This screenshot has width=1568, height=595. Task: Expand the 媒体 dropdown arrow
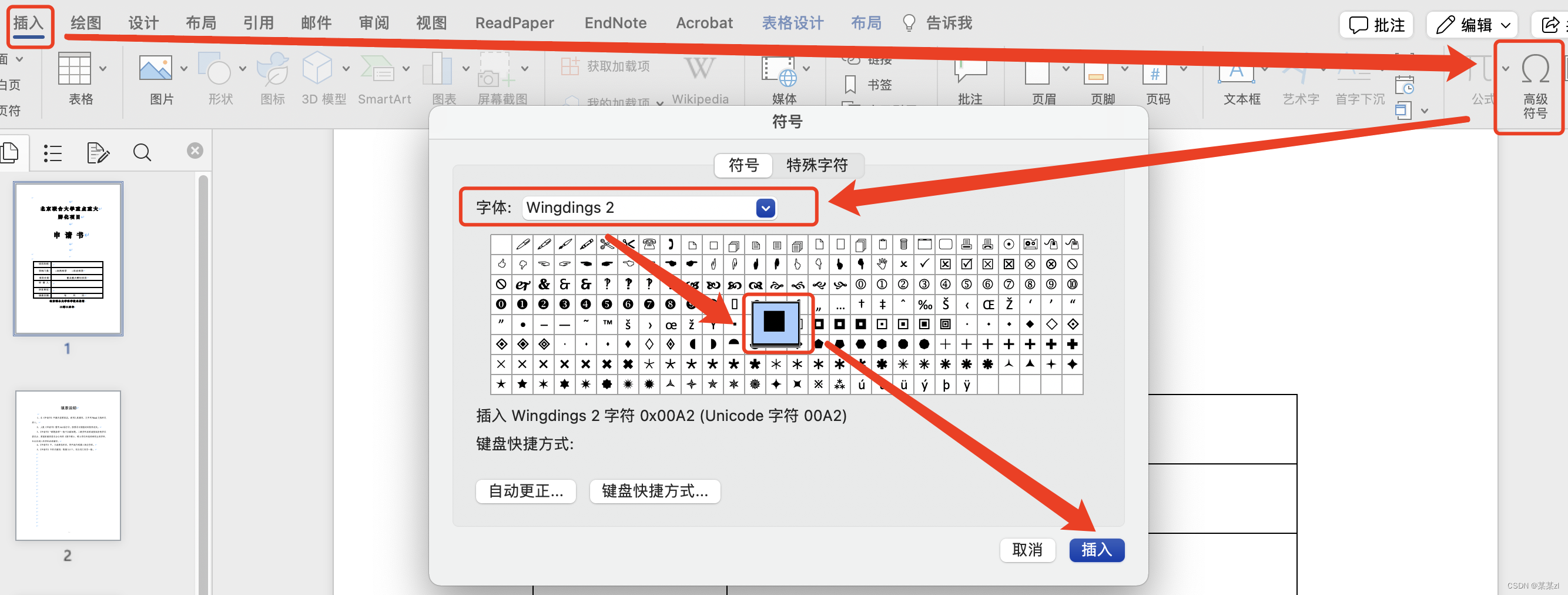tap(806, 69)
